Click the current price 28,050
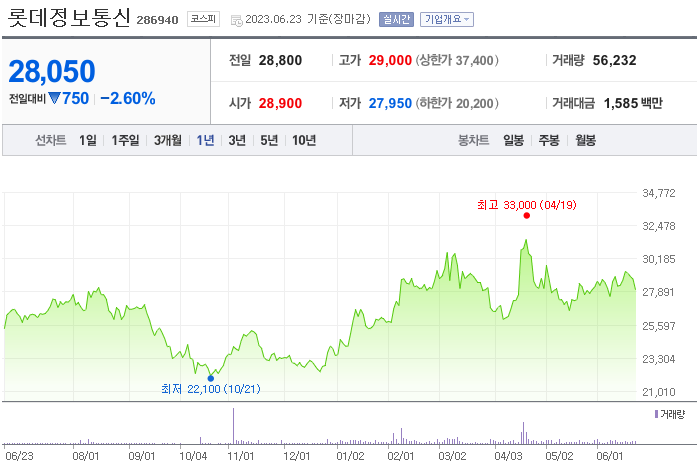The image size is (697, 473). (52, 71)
